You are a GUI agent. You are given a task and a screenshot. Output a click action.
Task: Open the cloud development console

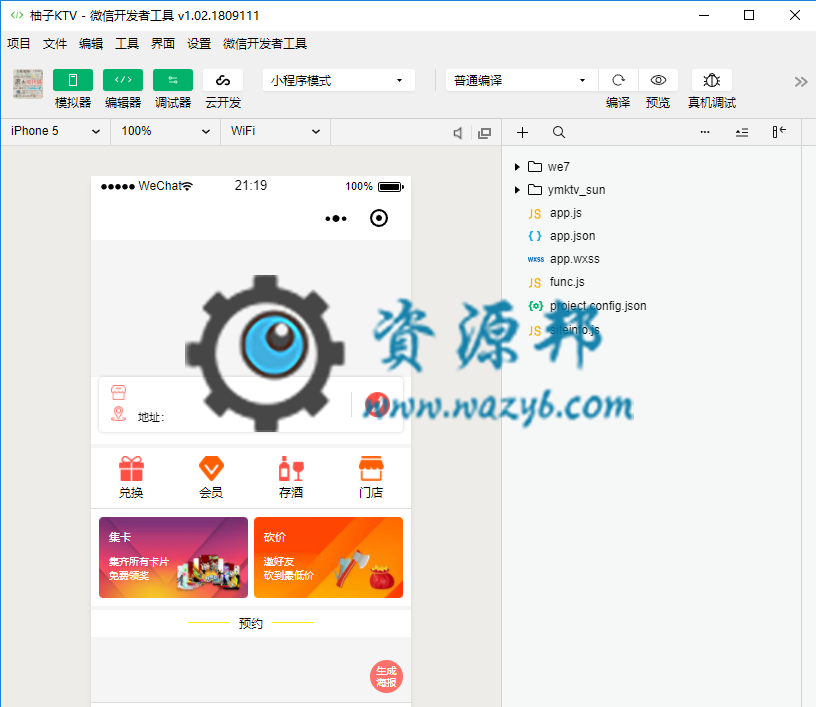(223, 80)
